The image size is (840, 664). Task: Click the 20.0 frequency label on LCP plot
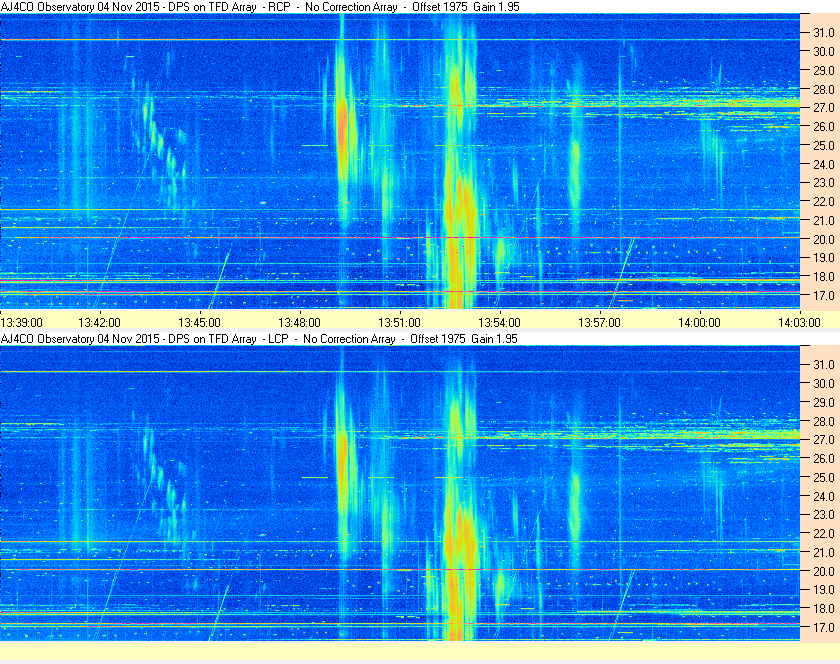click(x=824, y=571)
